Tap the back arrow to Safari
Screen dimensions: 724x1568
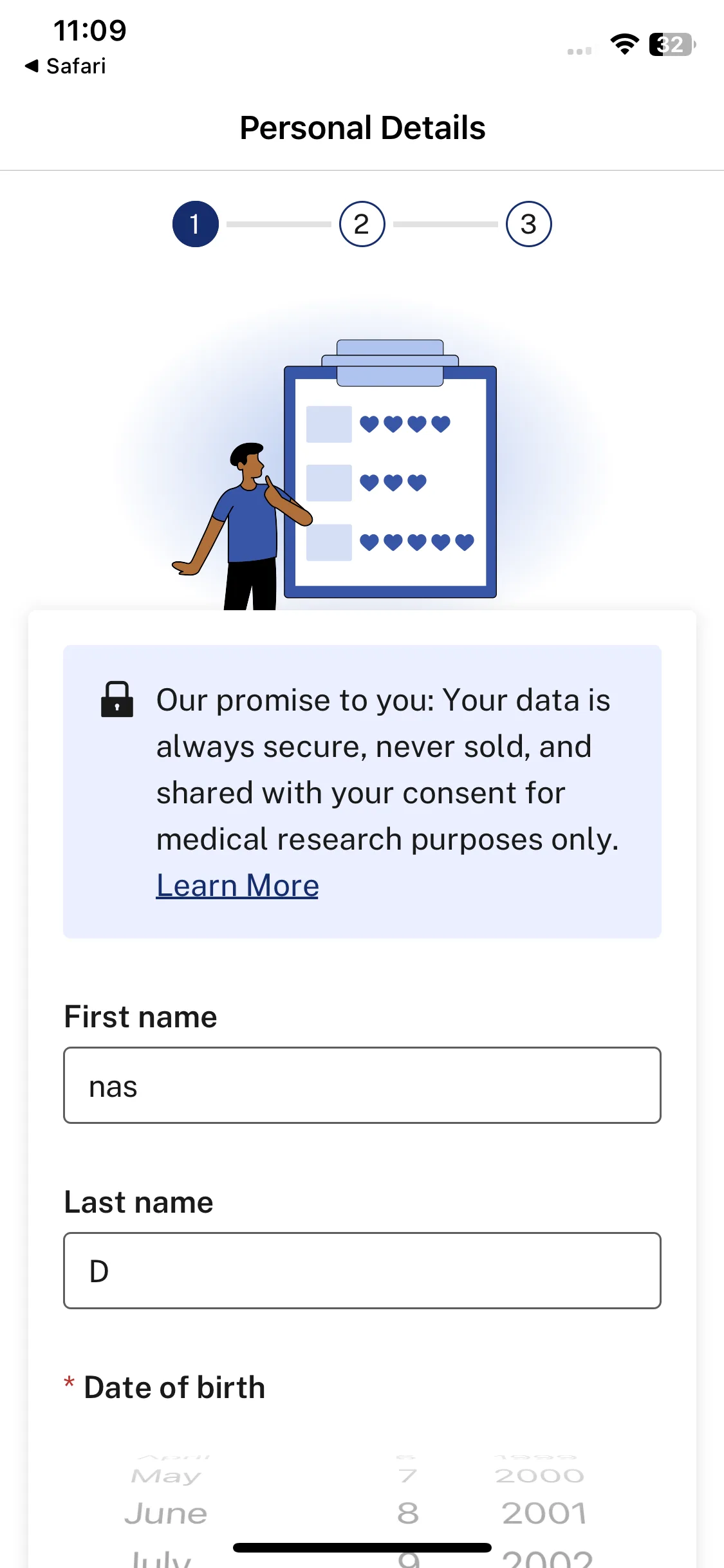[x=32, y=66]
